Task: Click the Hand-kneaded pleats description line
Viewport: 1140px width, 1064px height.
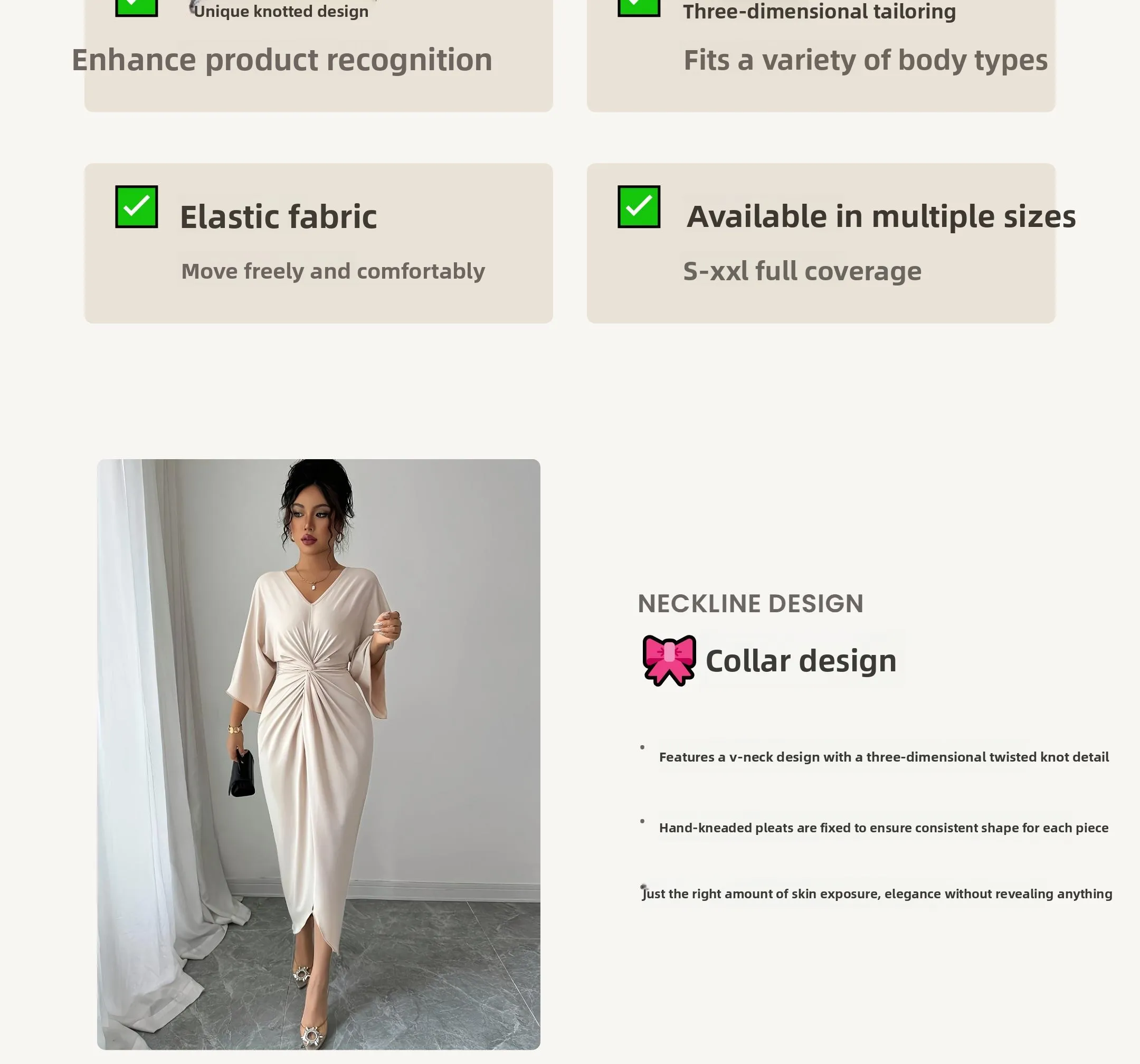Action: click(x=883, y=828)
